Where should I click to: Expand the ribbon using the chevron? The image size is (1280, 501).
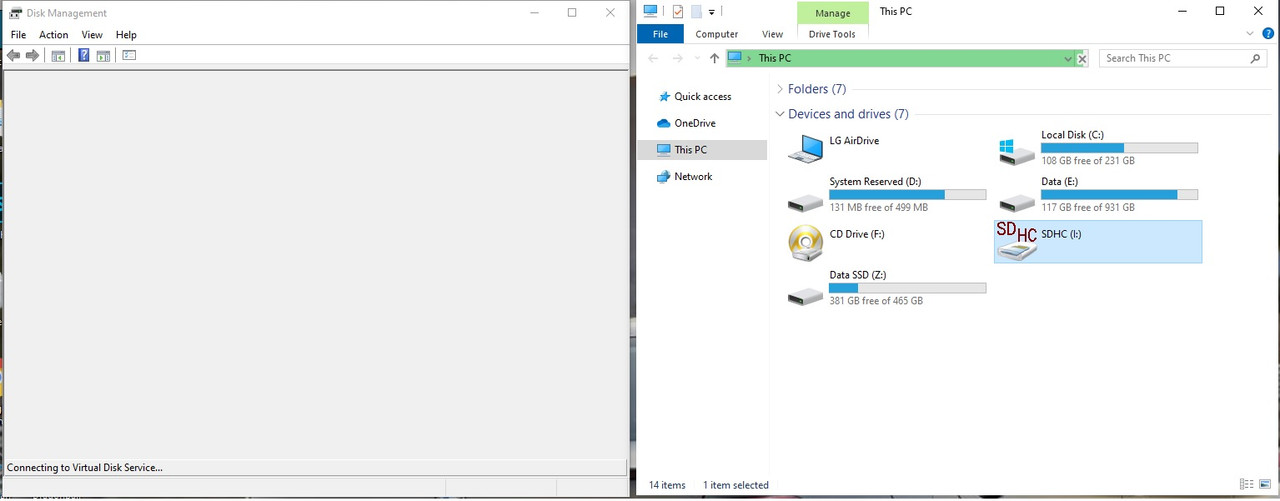(1250, 33)
